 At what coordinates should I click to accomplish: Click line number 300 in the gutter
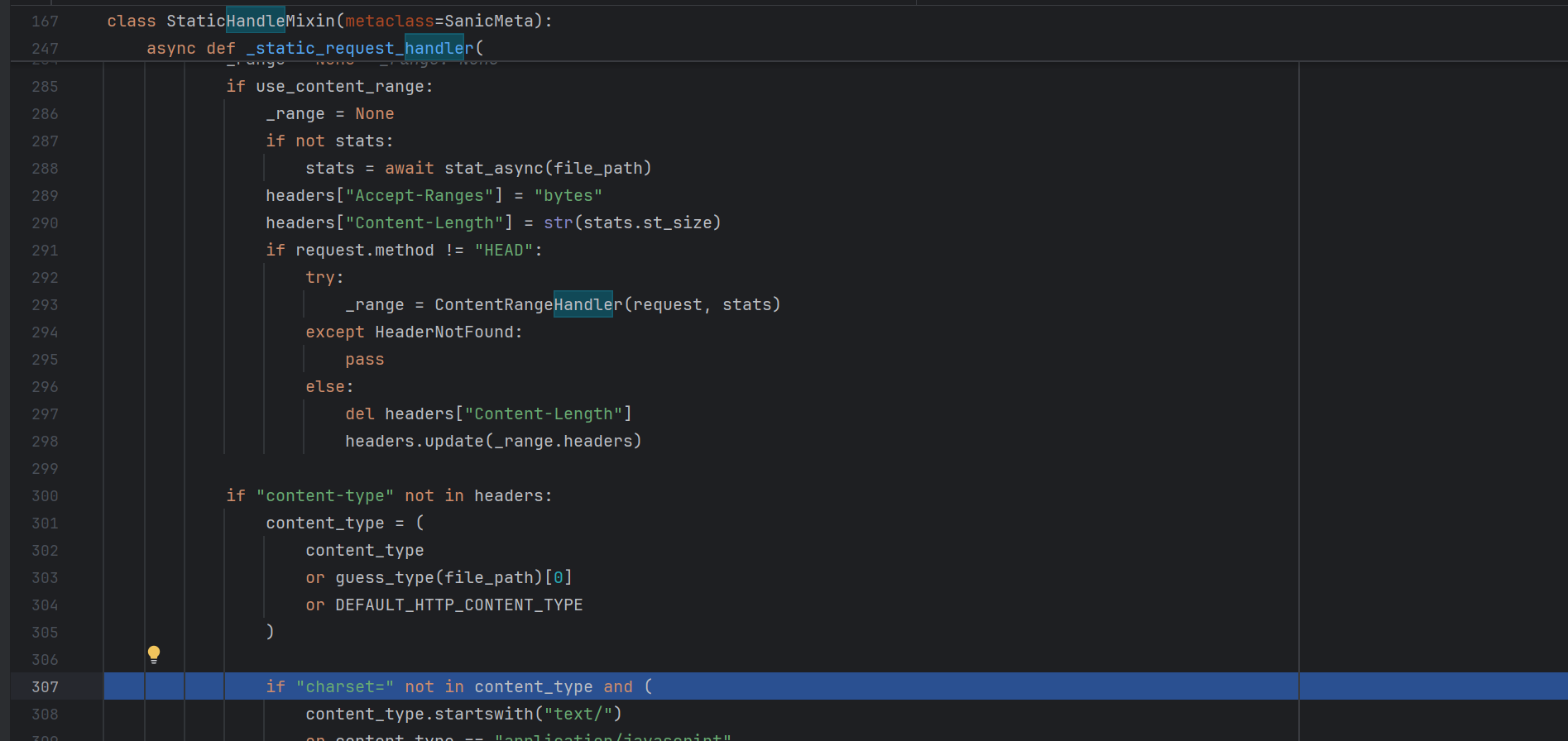tap(45, 495)
